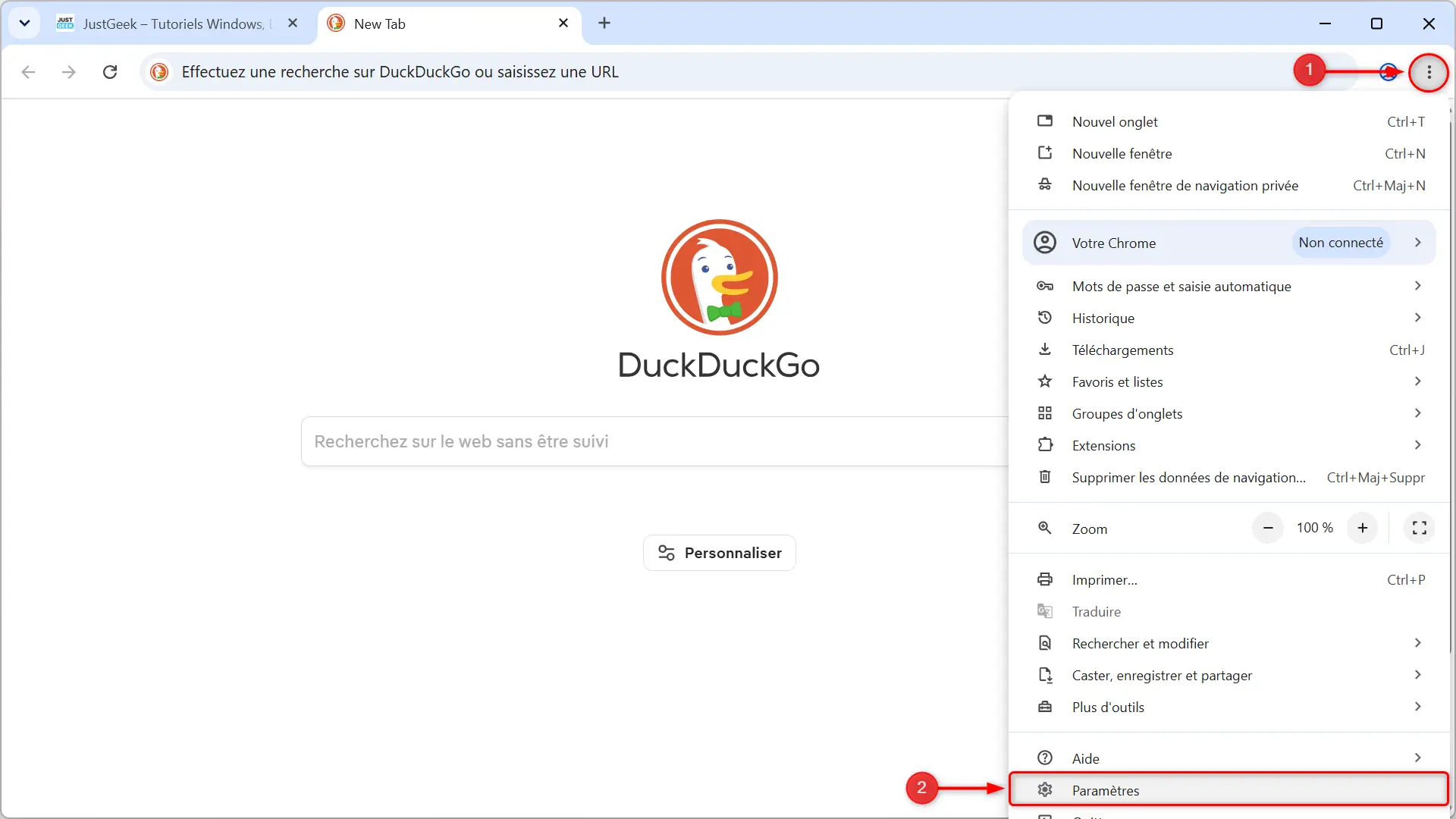Open Nouvelle fenêtre de navigation privée

point(1229,186)
